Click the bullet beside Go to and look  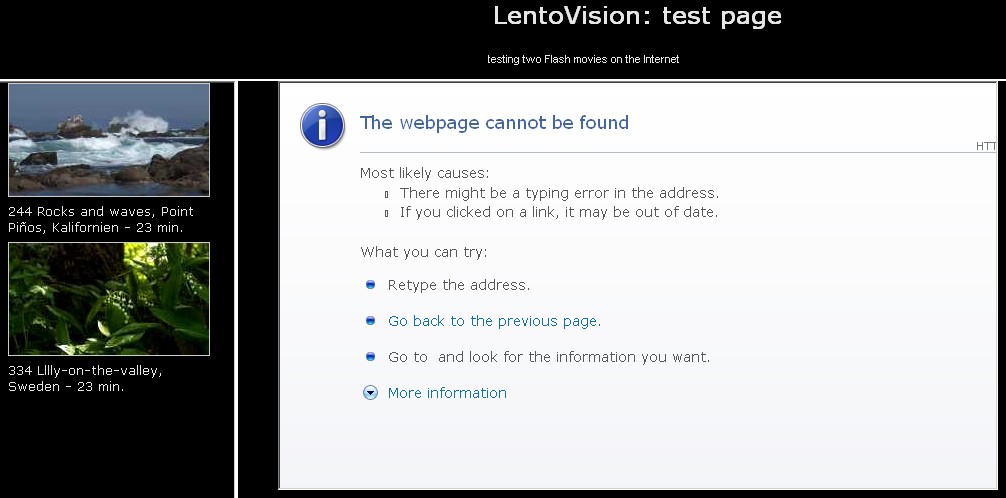coord(370,357)
